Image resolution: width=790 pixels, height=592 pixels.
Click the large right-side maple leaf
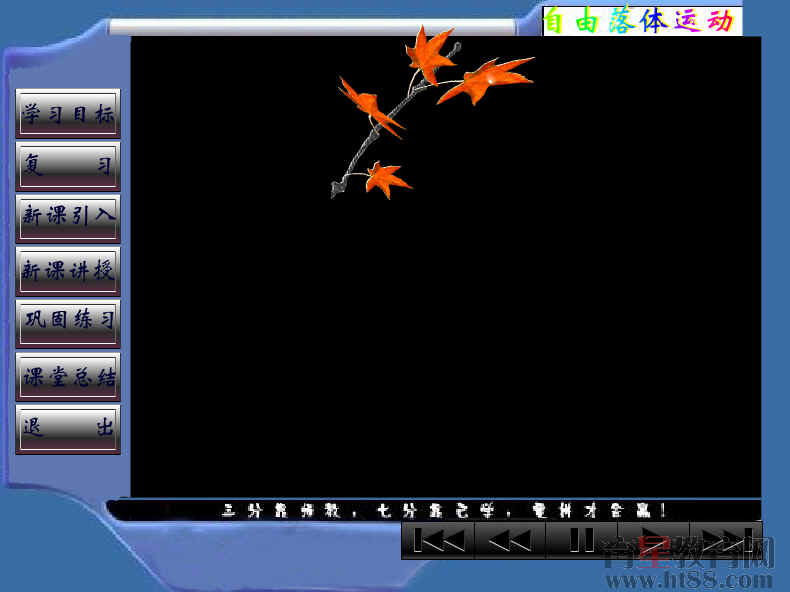point(486,78)
